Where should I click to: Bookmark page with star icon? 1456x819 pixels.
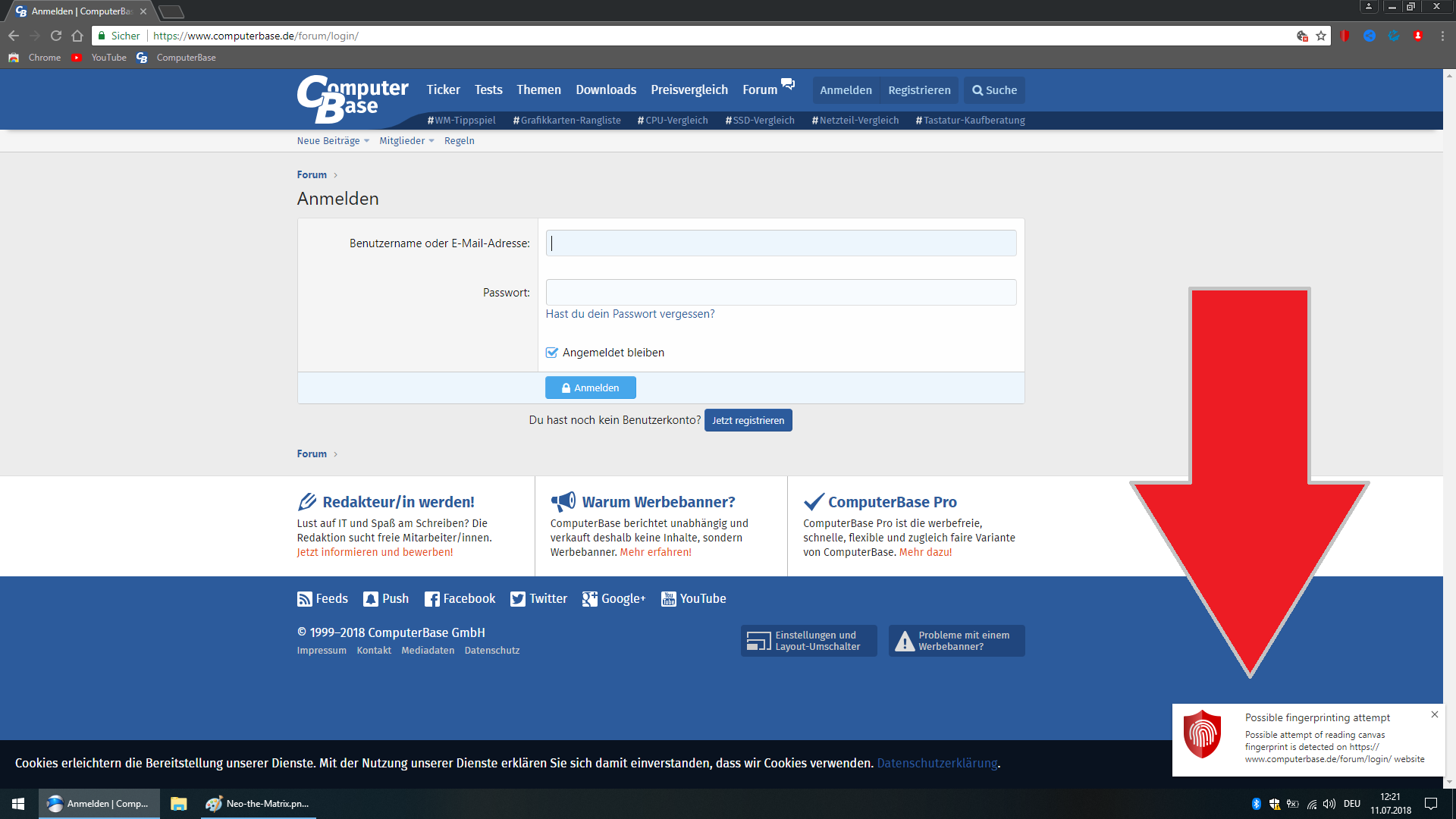pyautogui.click(x=1321, y=36)
